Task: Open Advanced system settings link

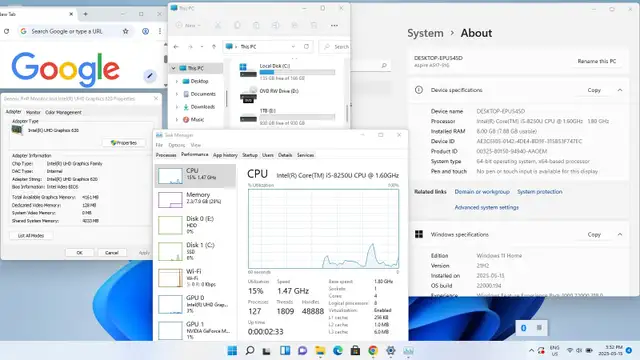Action: (x=487, y=207)
